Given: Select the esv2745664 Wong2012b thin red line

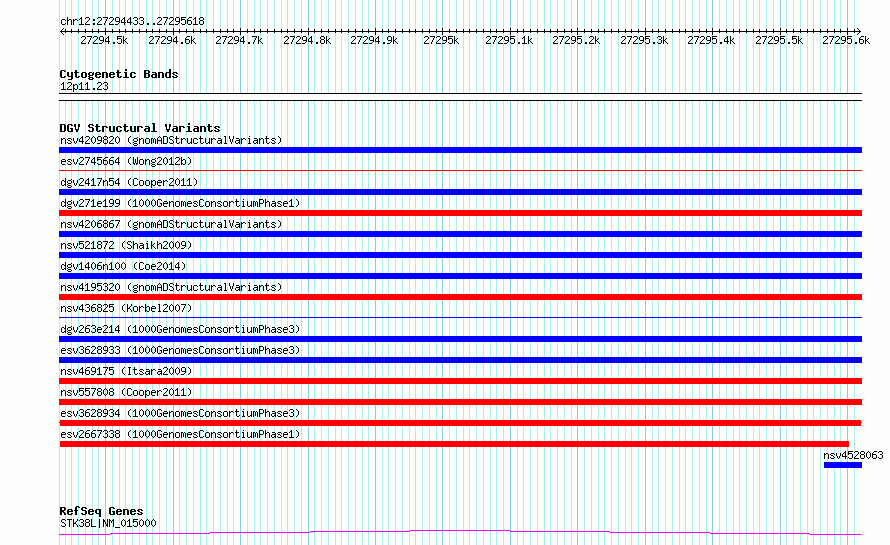Looking at the screenshot, I should [460, 170].
